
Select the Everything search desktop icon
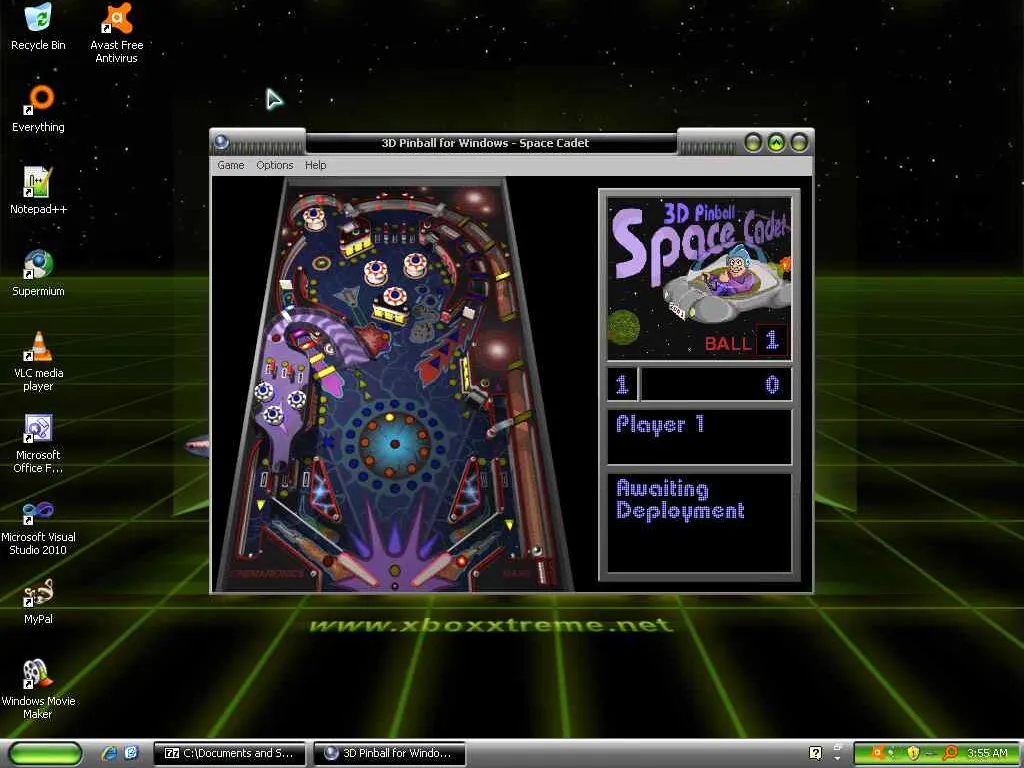pos(38,108)
